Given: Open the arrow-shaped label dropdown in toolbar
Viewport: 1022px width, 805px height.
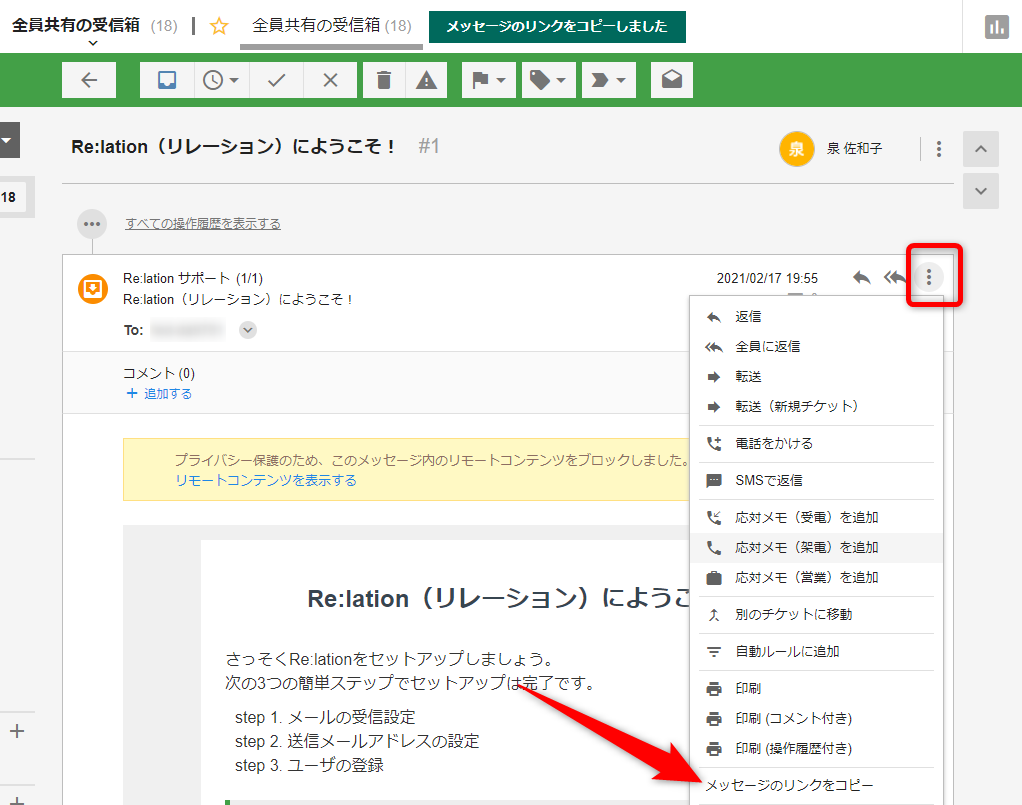Looking at the screenshot, I should pos(609,80).
